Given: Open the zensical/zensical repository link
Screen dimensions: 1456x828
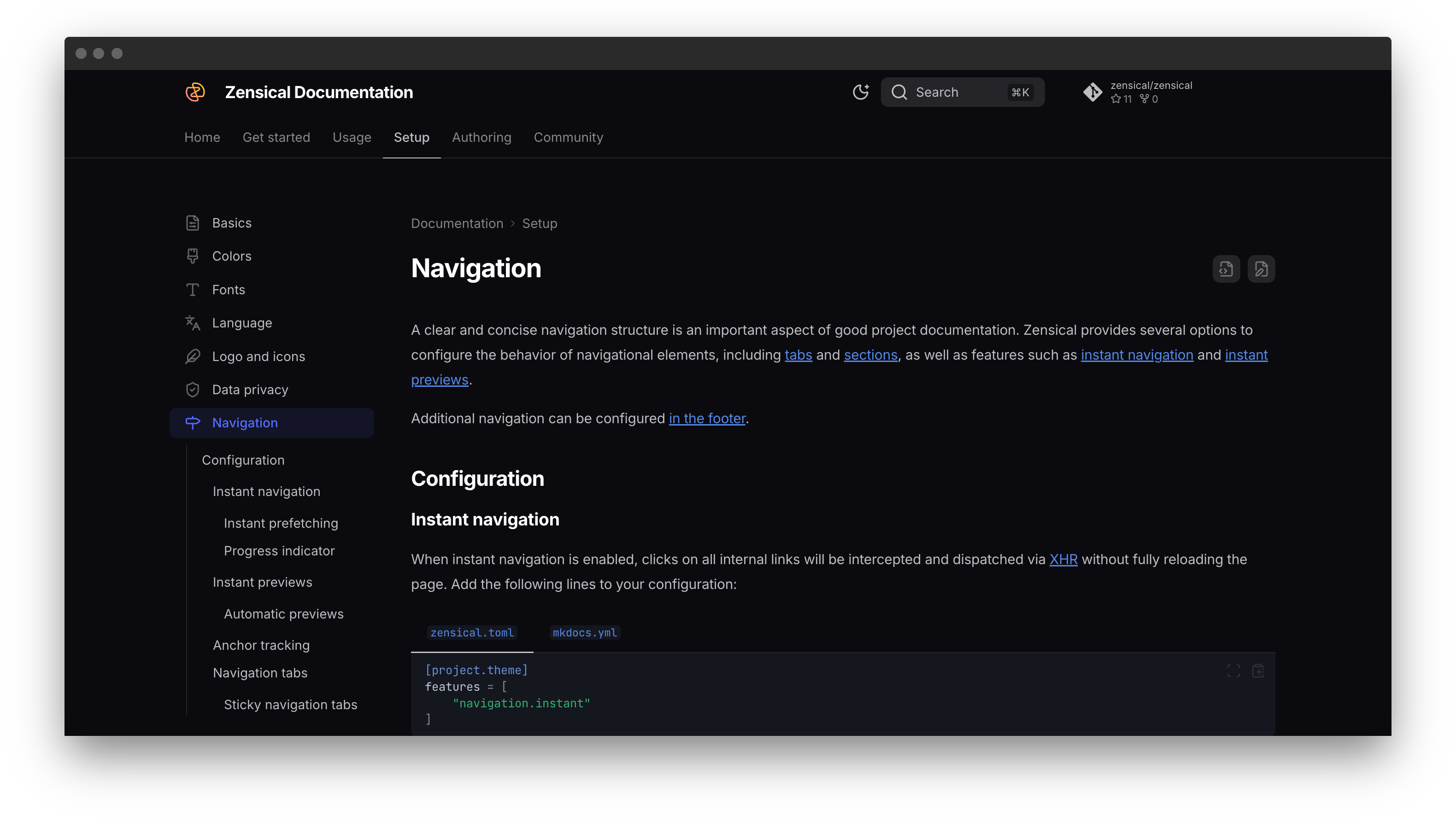Looking at the screenshot, I should (1138, 92).
